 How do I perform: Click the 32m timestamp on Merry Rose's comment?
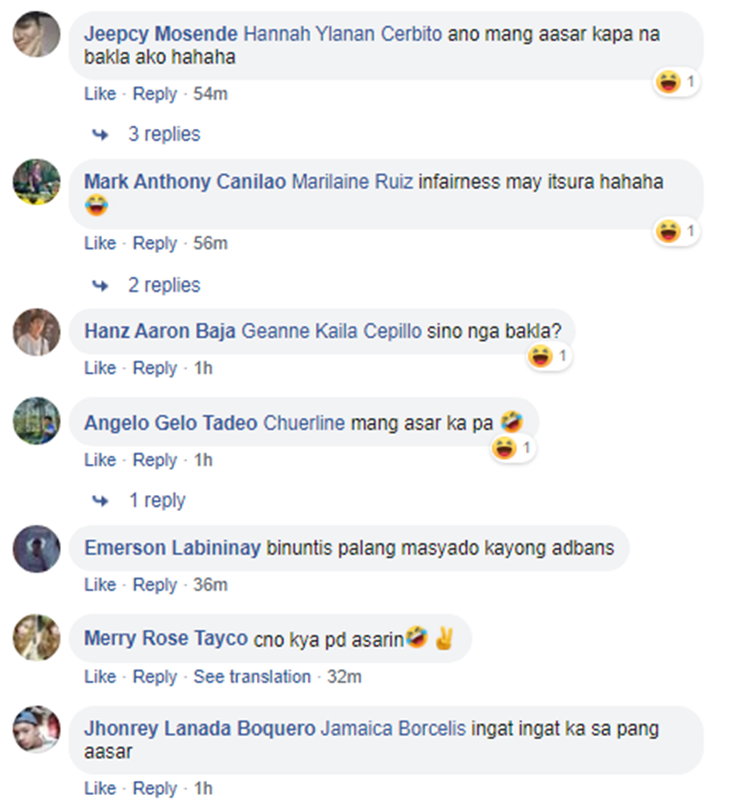(x=344, y=677)
